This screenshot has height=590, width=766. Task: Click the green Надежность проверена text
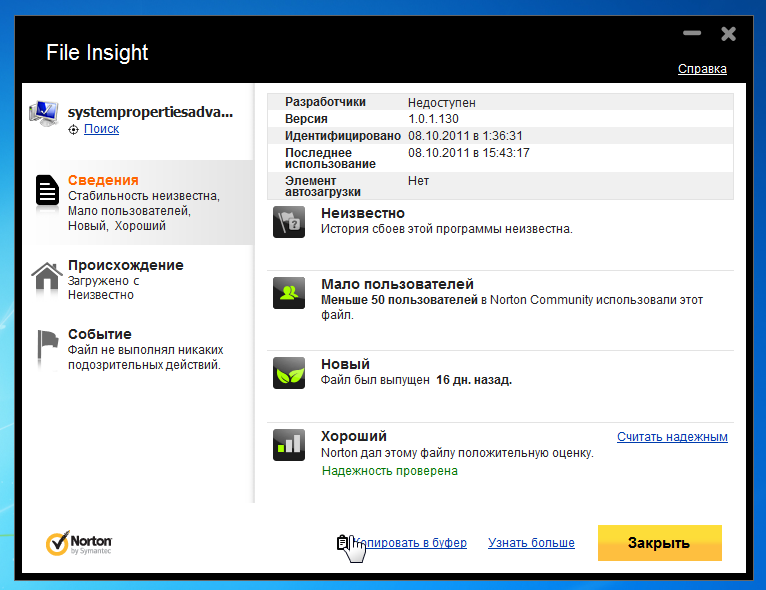click(390, 471)
